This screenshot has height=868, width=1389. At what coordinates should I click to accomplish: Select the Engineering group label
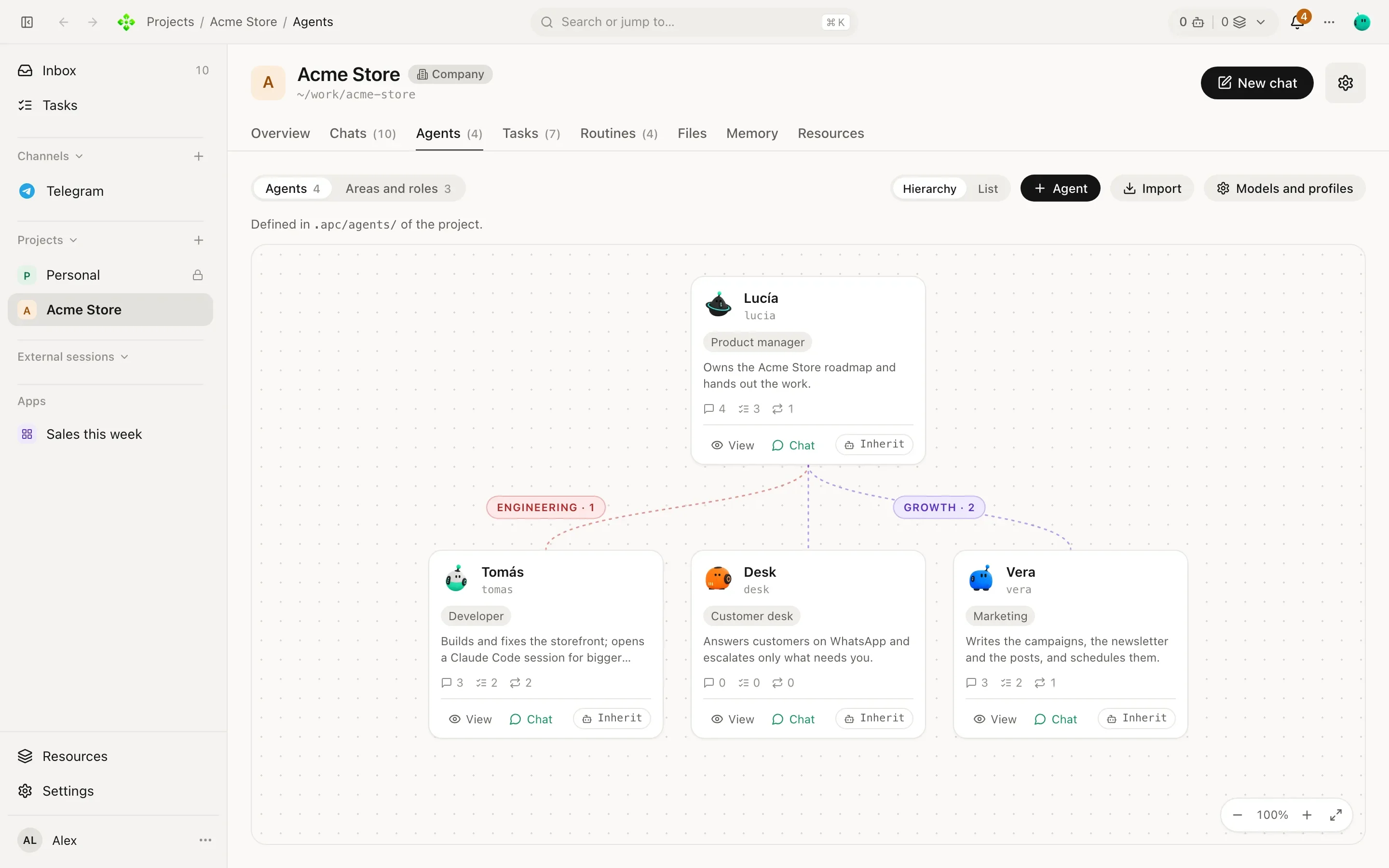(545, 507)
